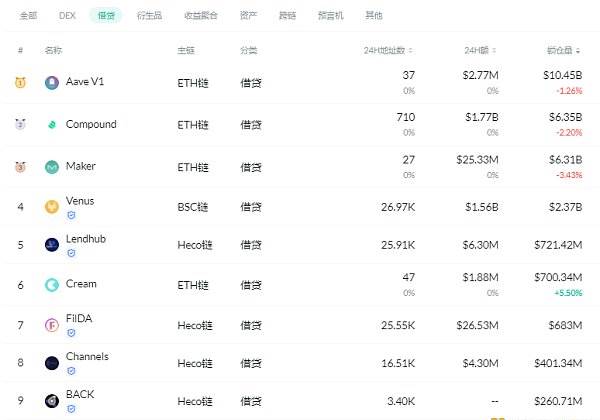
Task: Click the Aave V1 logo icon
Action: pyautogui.click(x=52, y=82)
